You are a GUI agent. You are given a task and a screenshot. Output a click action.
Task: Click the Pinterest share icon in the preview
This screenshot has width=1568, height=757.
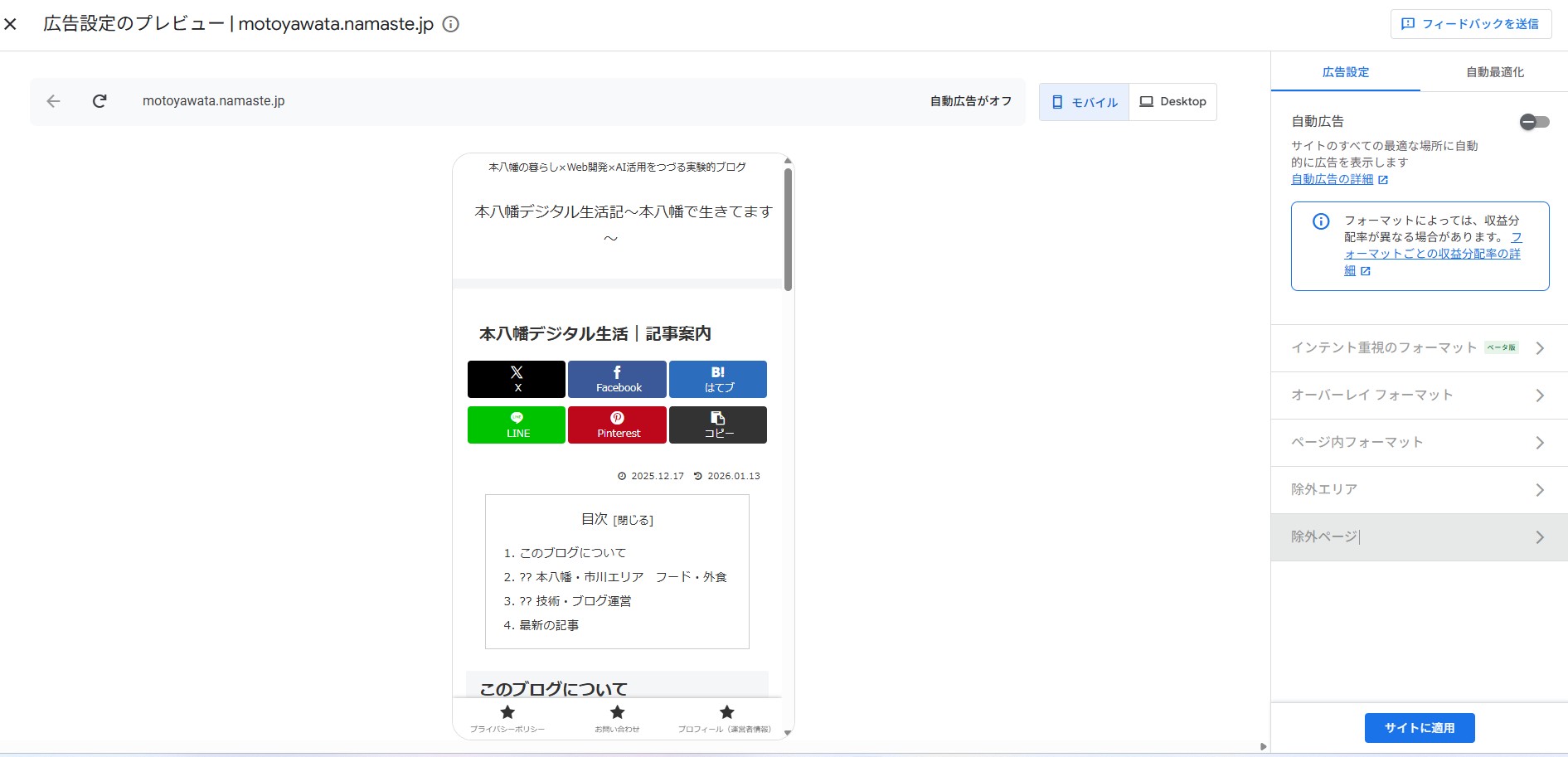617,425
